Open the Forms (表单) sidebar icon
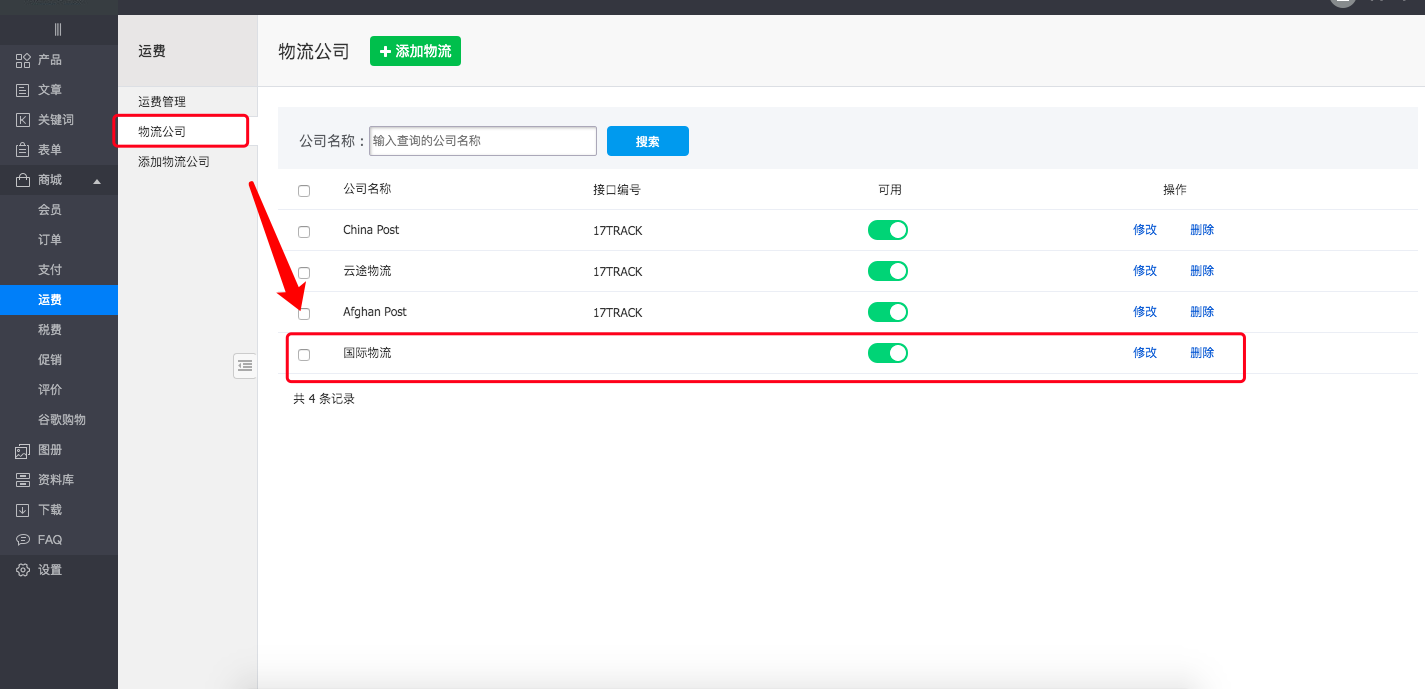Image resolution: width=1425 pixels, height=689 pixels. [23, 150]
